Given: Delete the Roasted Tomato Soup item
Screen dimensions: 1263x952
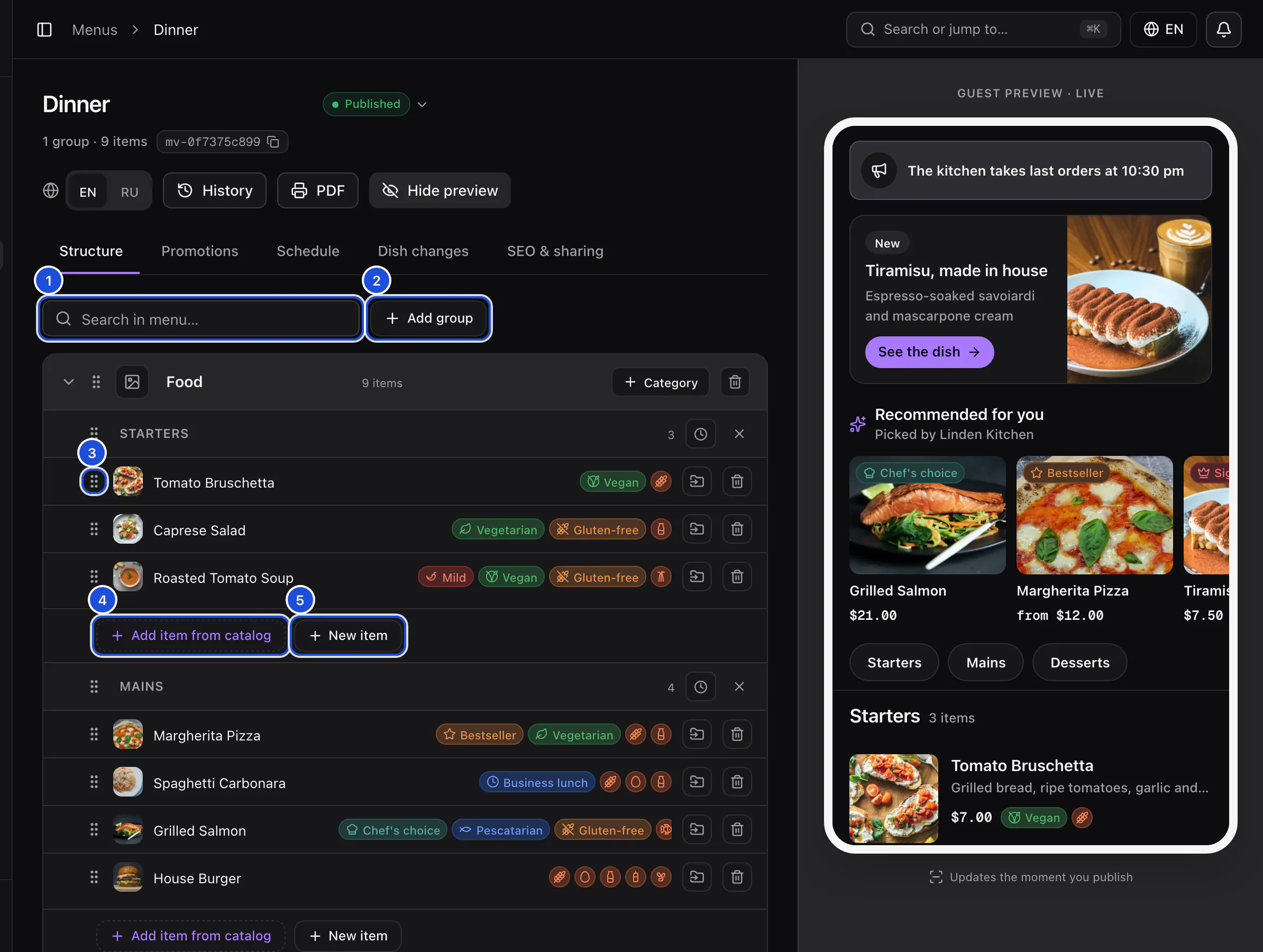Looking at the screenshot, I should pos(737,577).
